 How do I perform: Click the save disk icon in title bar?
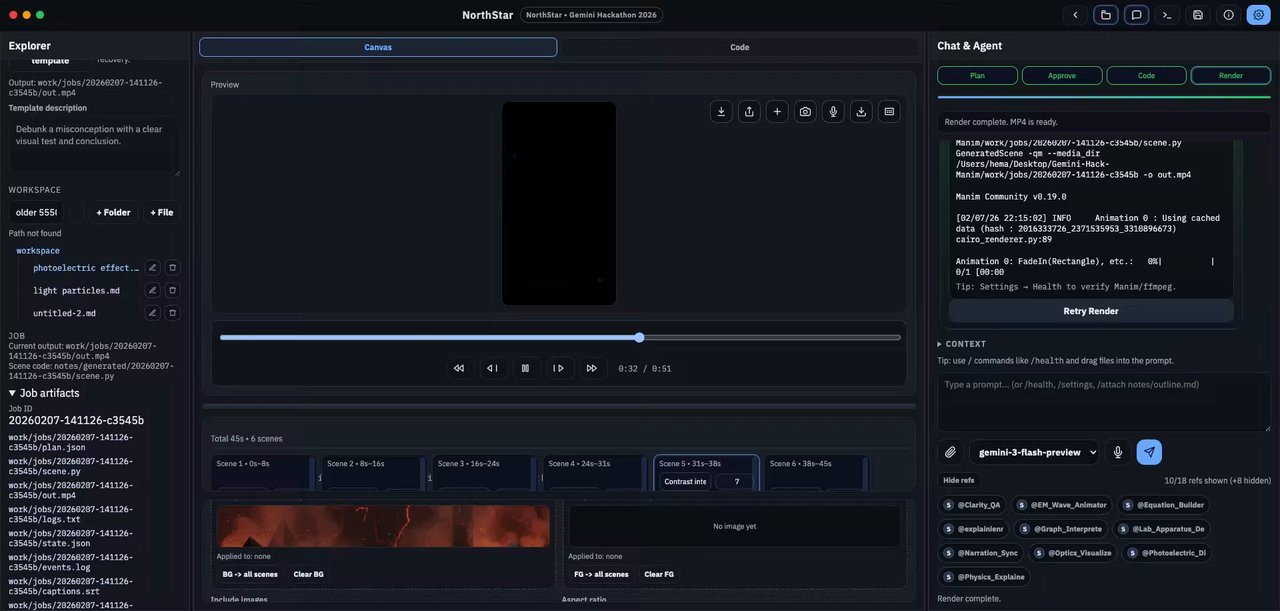point(1198,15)
